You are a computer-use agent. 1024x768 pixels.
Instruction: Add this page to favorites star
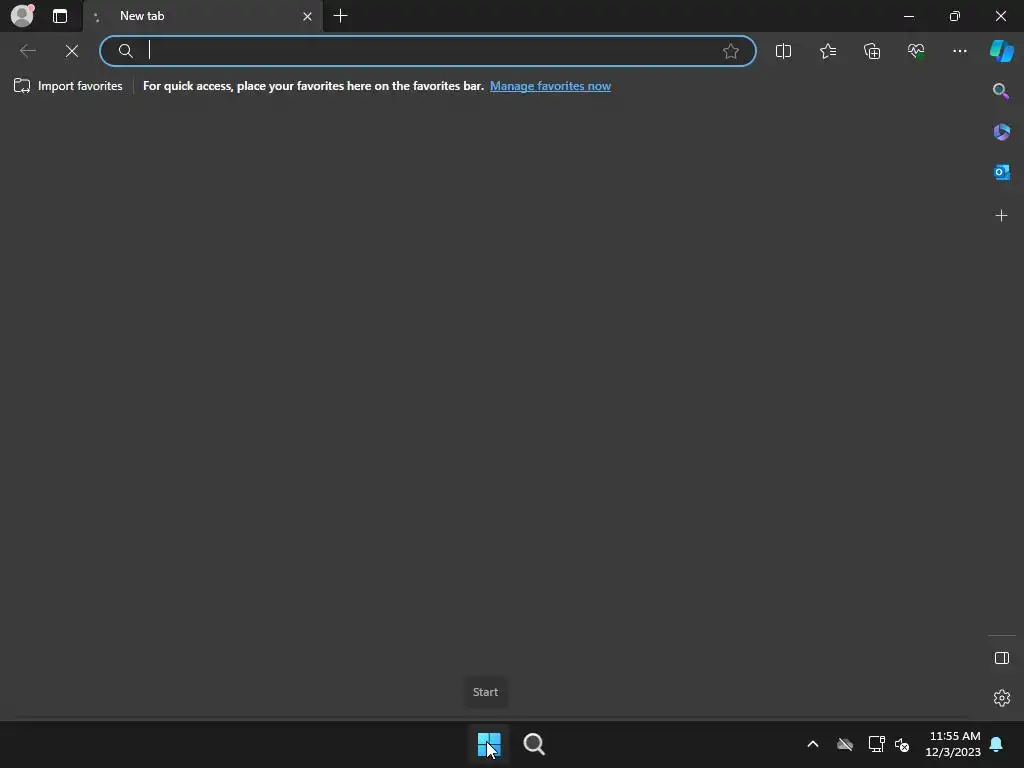731,51
